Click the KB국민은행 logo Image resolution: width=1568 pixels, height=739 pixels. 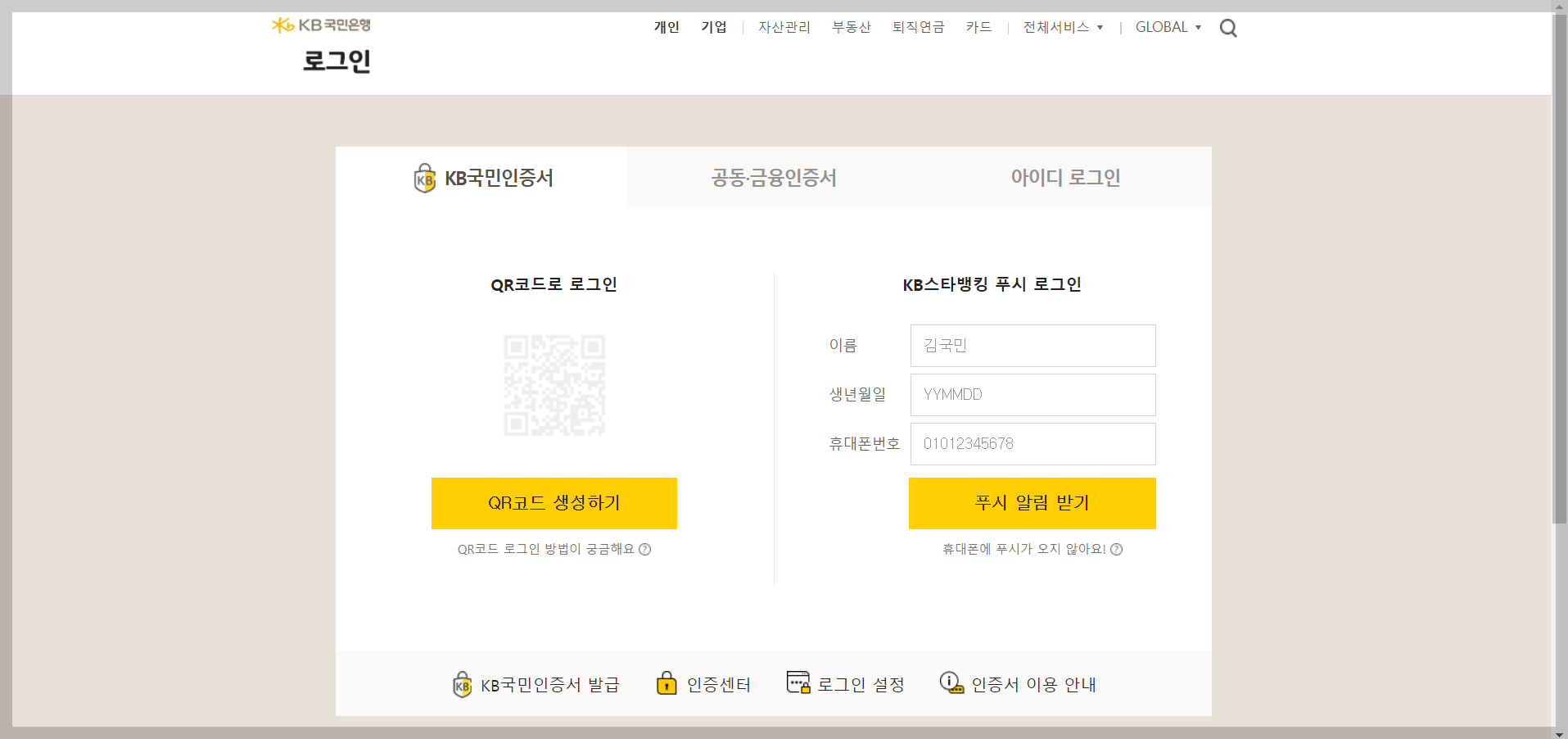[x=321, y=24]
